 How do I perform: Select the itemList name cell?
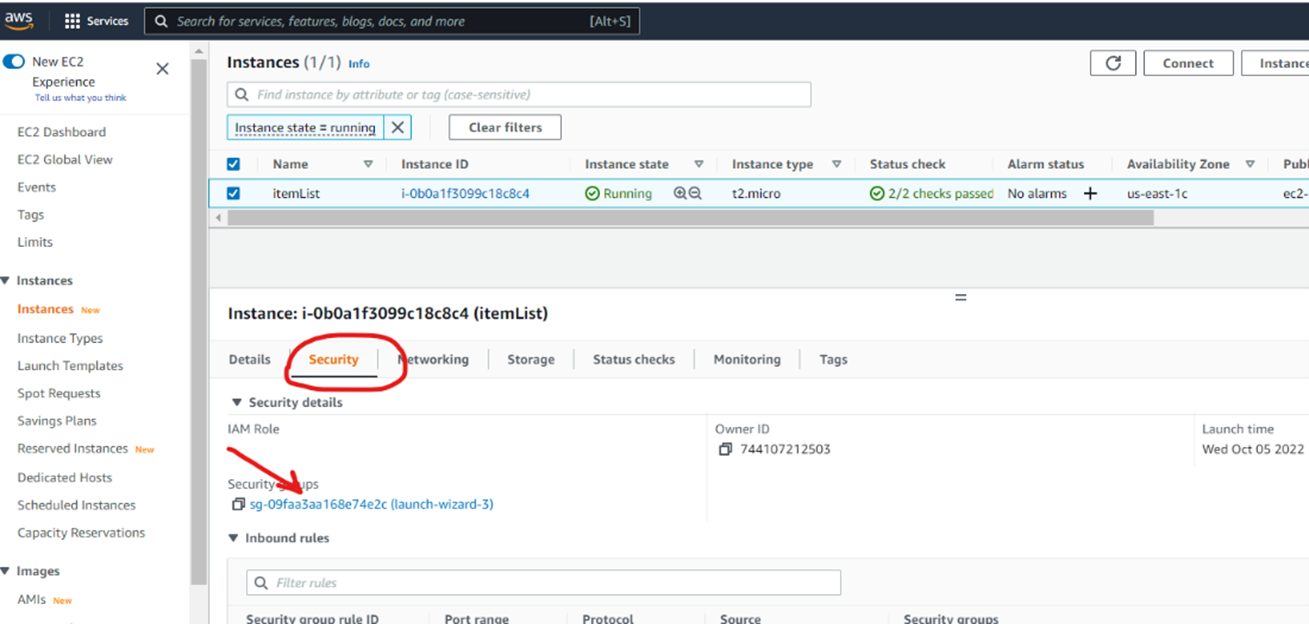(x=296, y=194)
